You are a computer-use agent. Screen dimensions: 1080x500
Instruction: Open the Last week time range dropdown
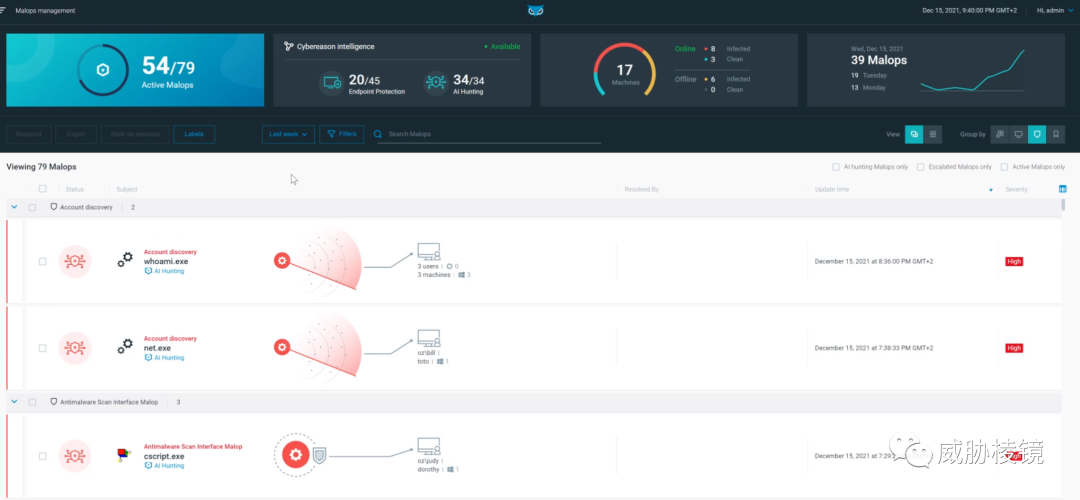coord(288,134)
